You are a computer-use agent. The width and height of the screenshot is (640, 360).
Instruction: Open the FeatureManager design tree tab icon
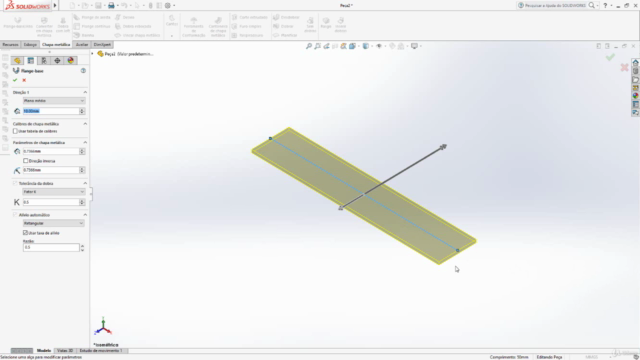(17, 60)
